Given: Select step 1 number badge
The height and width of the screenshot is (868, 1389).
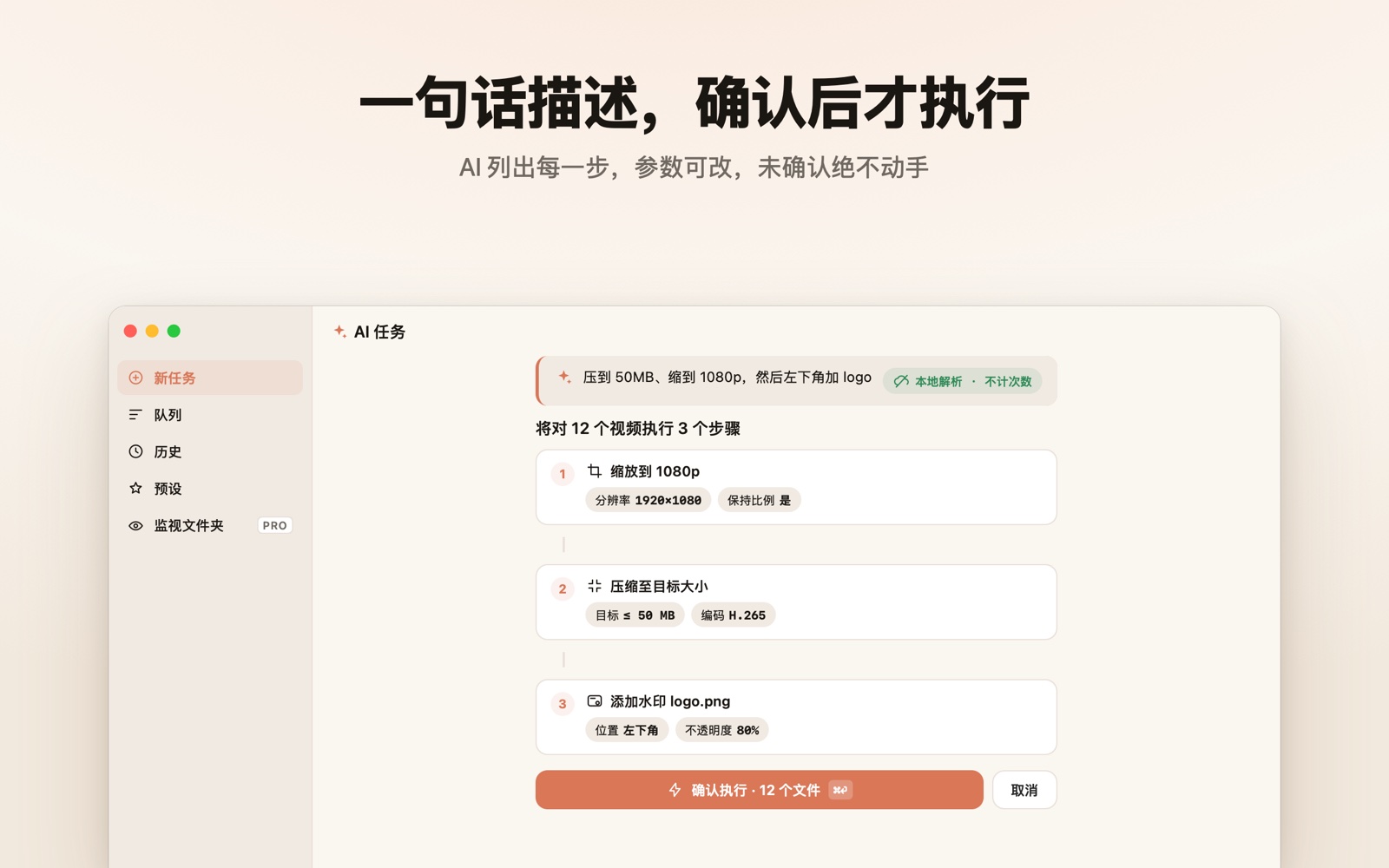Looking at the screenshot, I should (563, 474).
